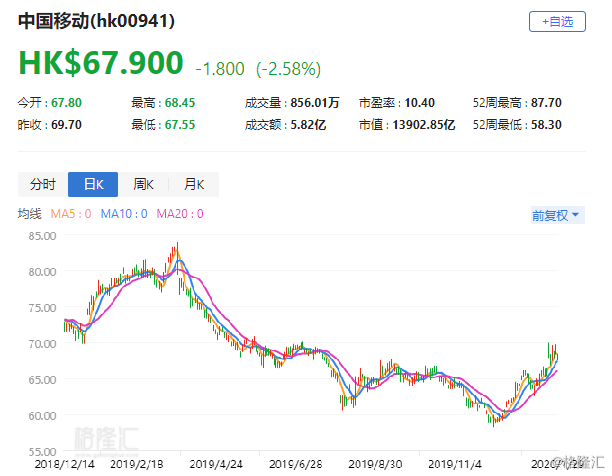Click the 最低 value 67.55
The height and width of the screenshot is (476, 612).
point(180,125)
